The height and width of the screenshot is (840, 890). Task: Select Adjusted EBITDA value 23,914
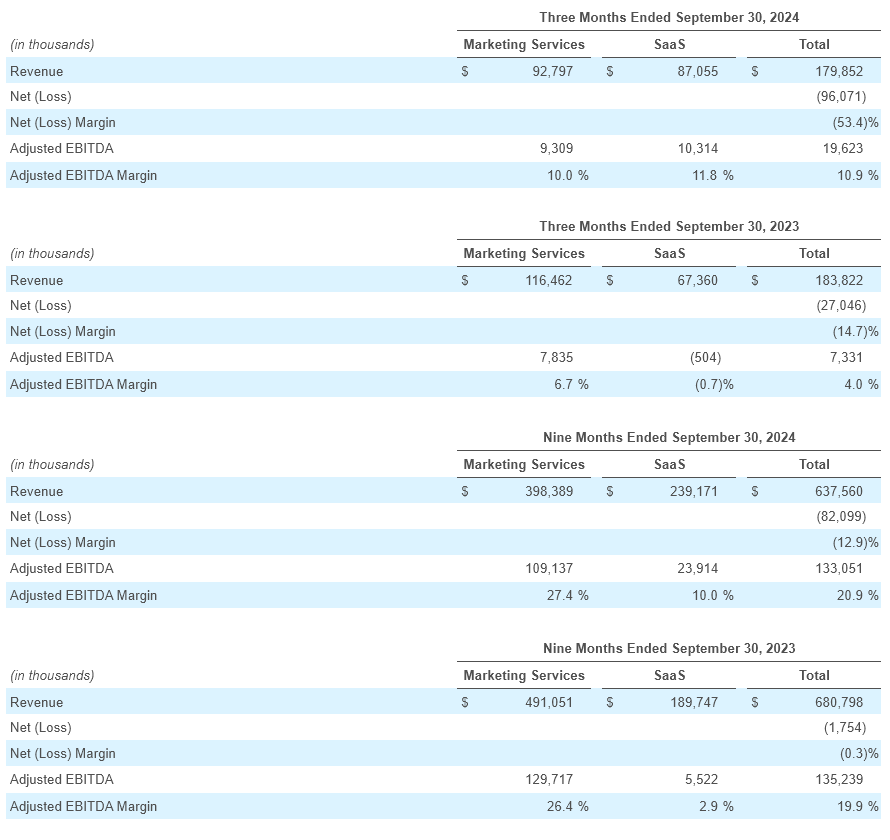698,569
